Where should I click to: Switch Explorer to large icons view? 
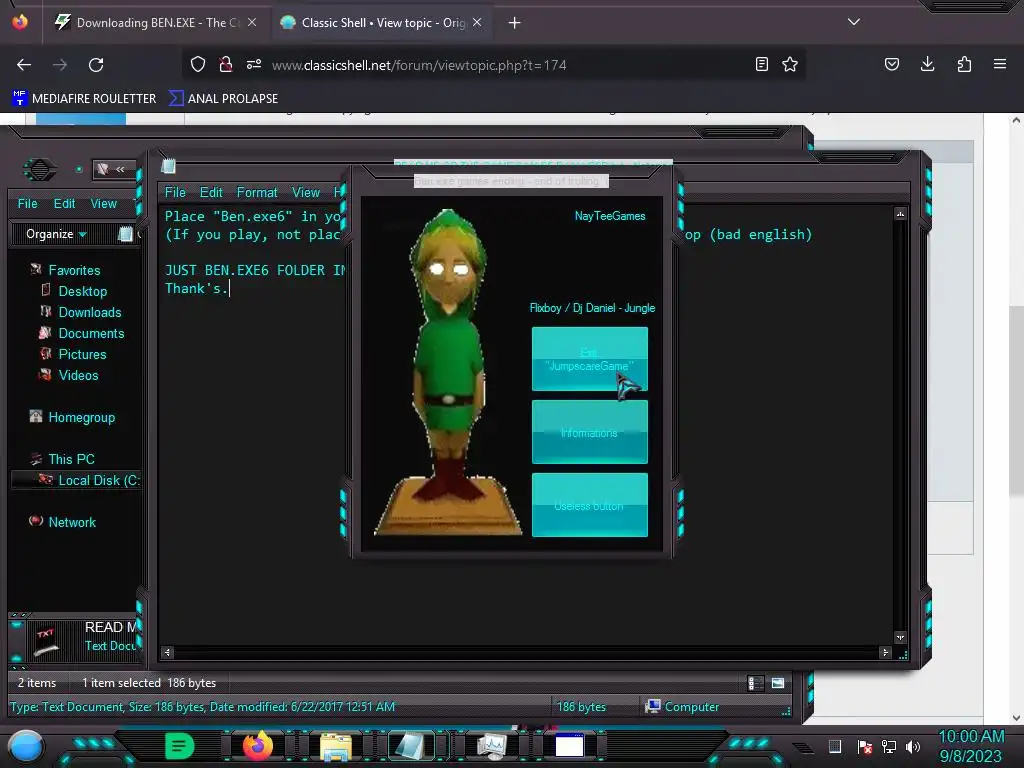[x=778, y=683]
